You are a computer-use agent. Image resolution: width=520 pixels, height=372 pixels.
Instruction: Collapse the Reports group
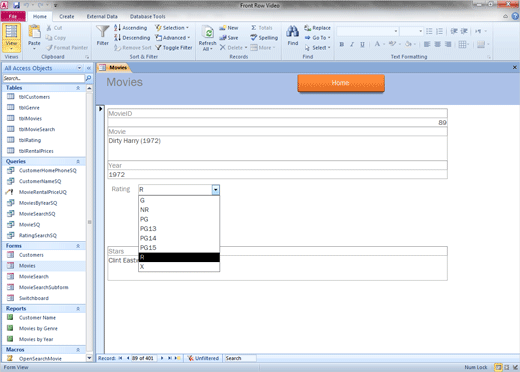78,309
